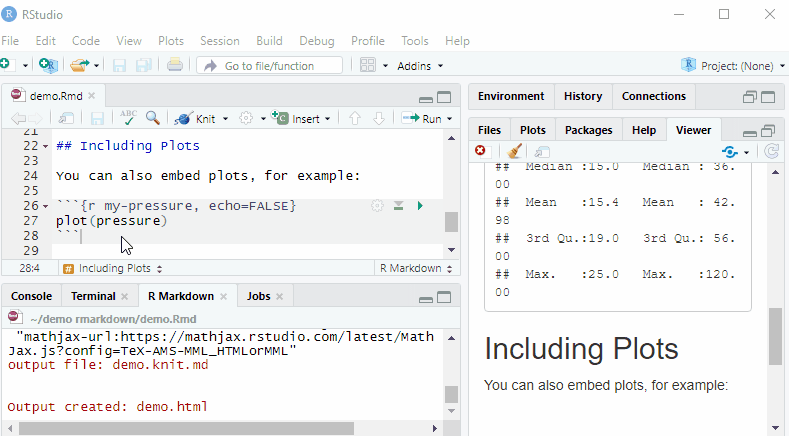Click the main toolbar Save icon
The image size is (789, 436).
pyautogui.click(x=119, y=65)
